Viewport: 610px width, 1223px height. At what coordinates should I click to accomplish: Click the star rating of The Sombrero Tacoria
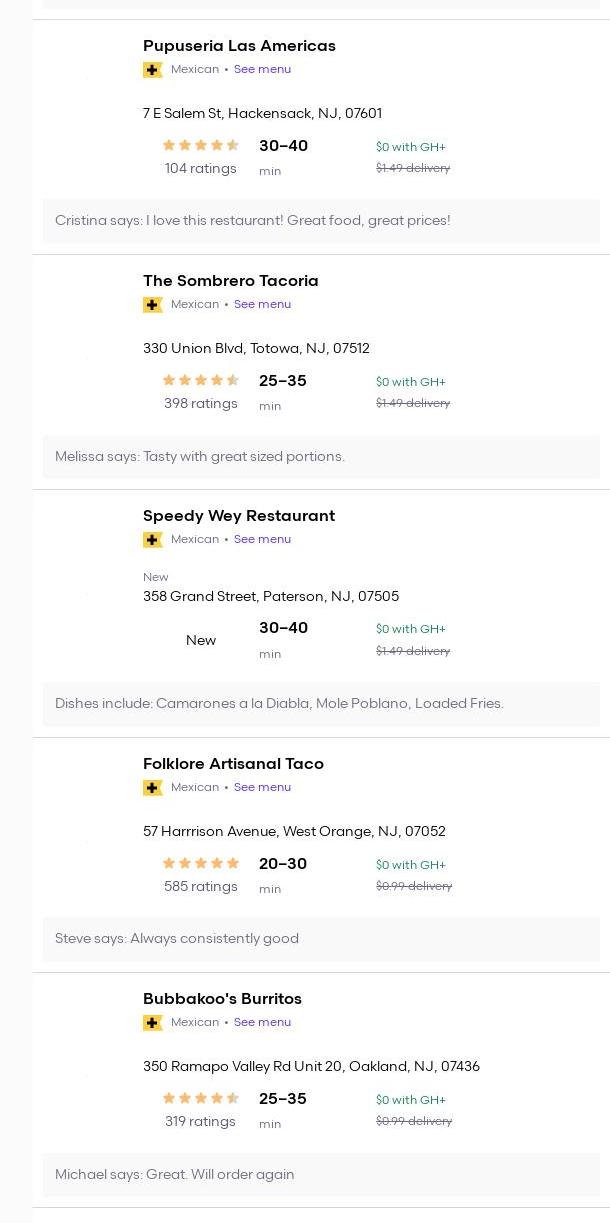tap(201, 381)
